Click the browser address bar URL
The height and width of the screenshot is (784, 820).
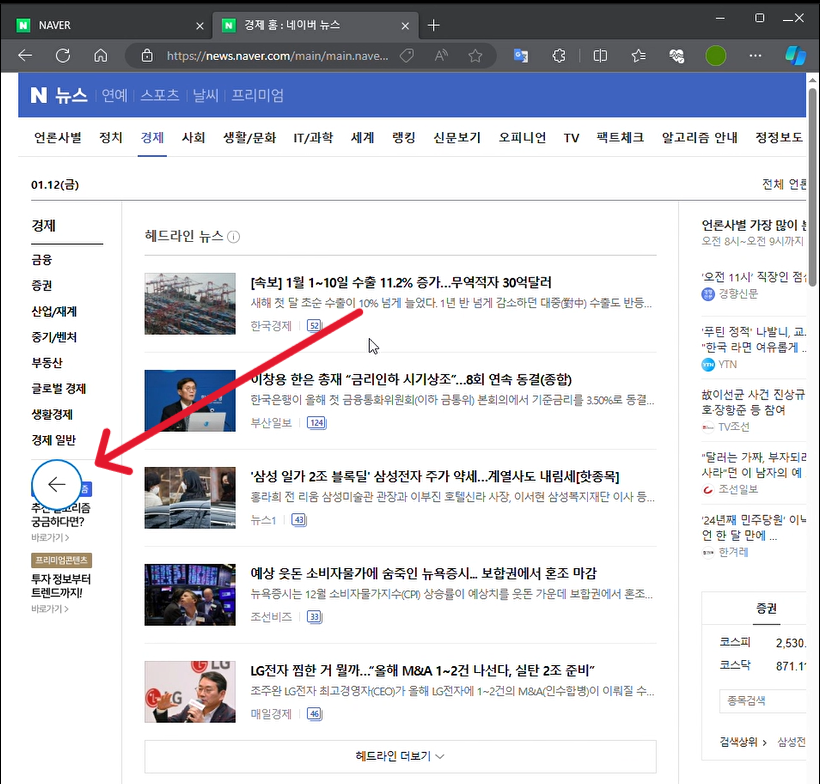[x=277, y=56]
